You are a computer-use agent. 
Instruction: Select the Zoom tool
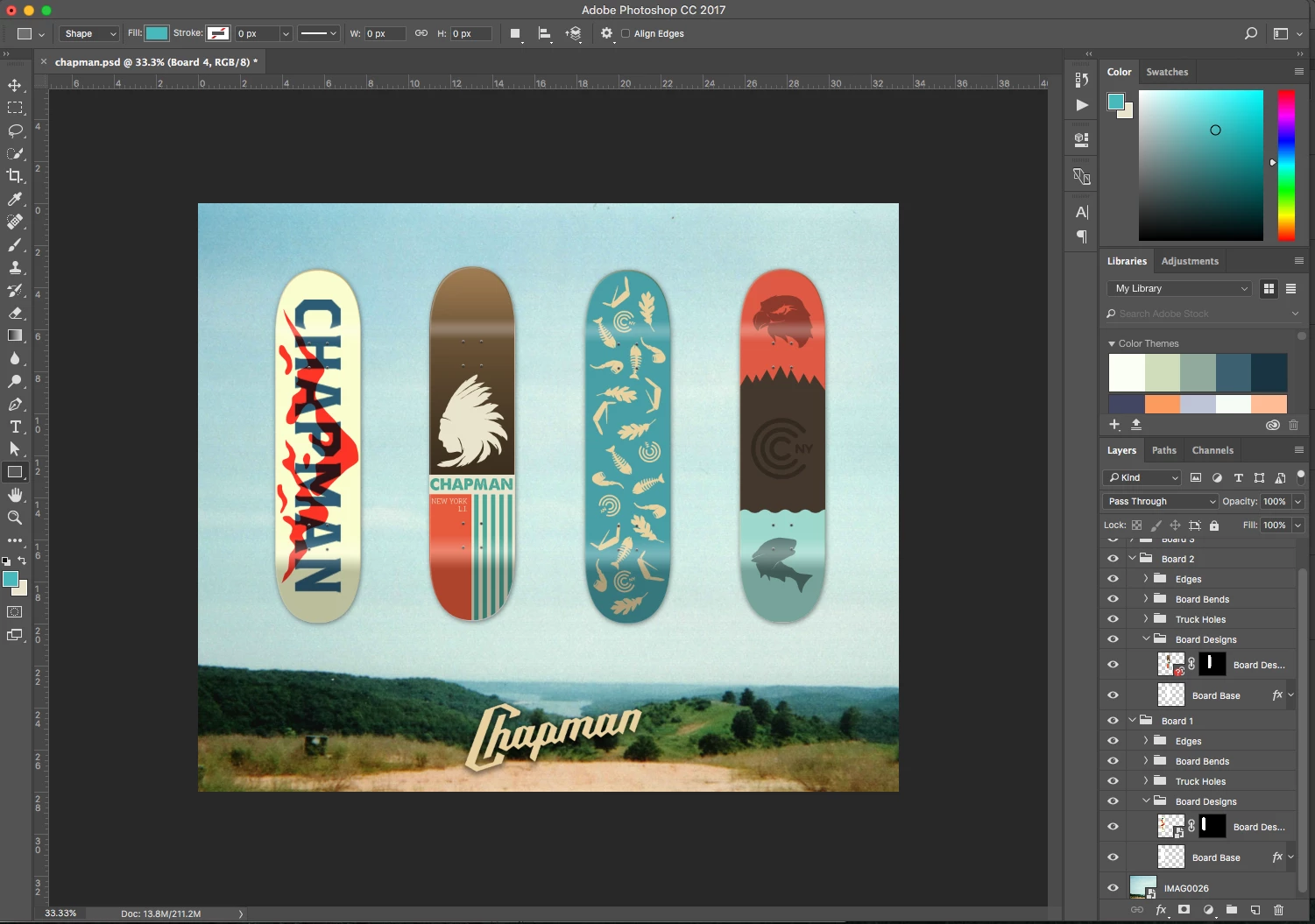coord(15,518)
